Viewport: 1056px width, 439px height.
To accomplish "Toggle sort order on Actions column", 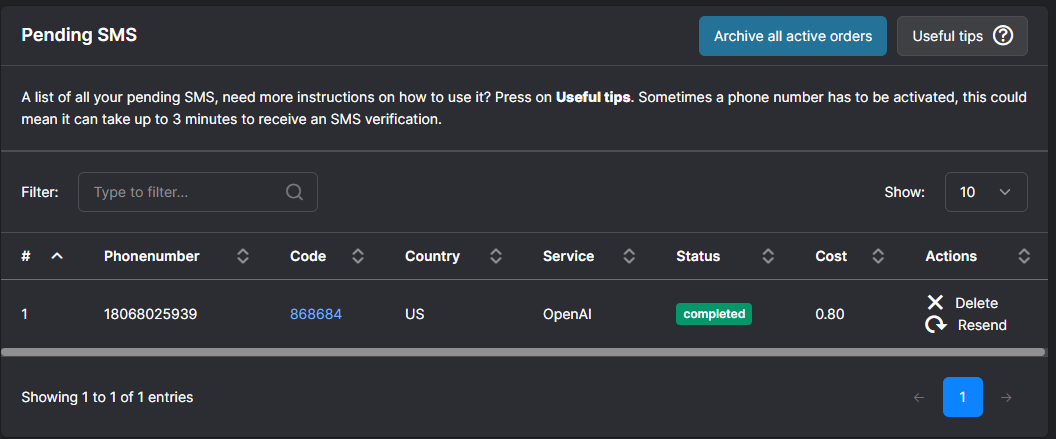I will (x=1024, y=256).
